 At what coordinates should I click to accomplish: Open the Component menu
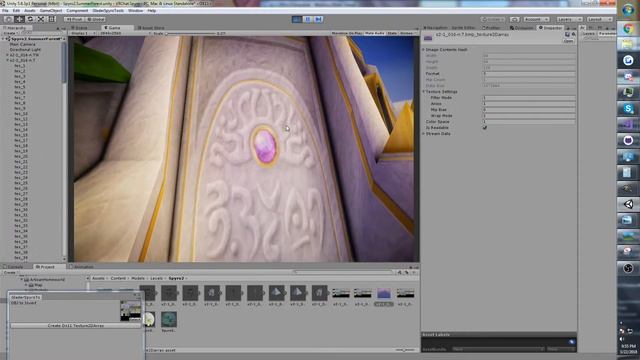click(x=77, y=11)
